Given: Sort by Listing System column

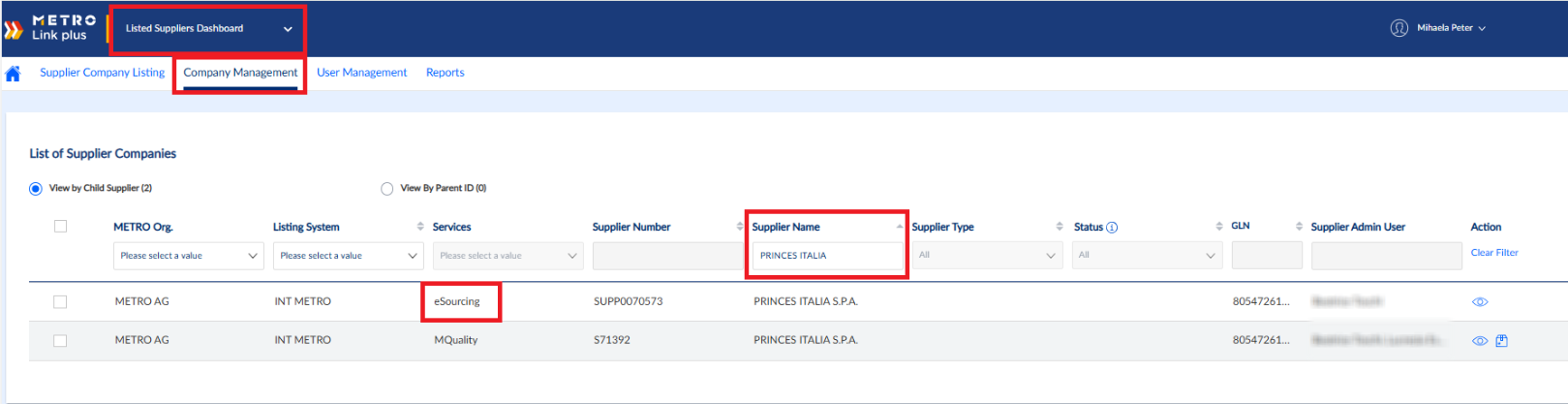Looking at the screenshot, I should pyautogui.click(x=420, y=227).
